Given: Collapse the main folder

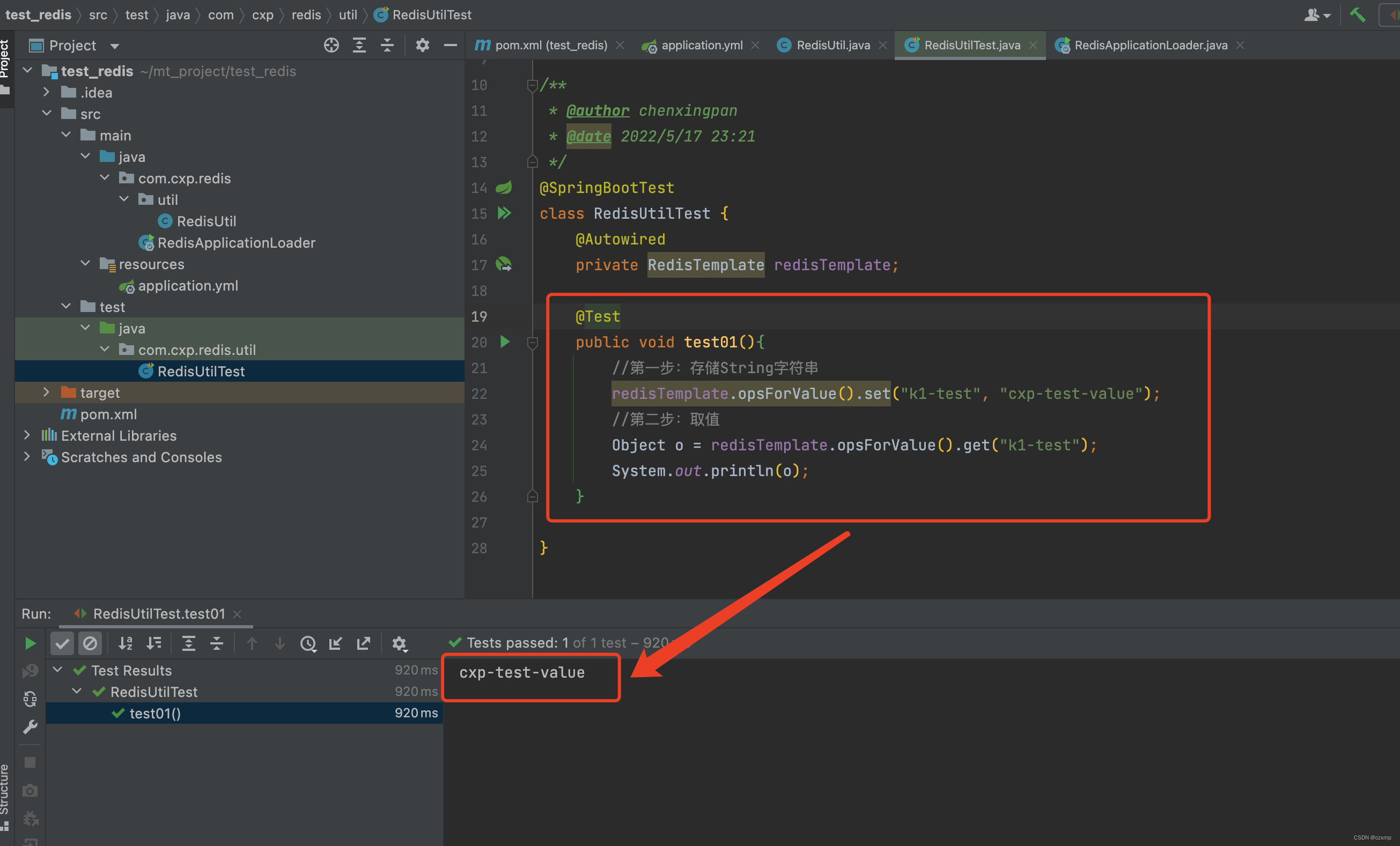Looking at the screenshot, I should pos(66,135).
